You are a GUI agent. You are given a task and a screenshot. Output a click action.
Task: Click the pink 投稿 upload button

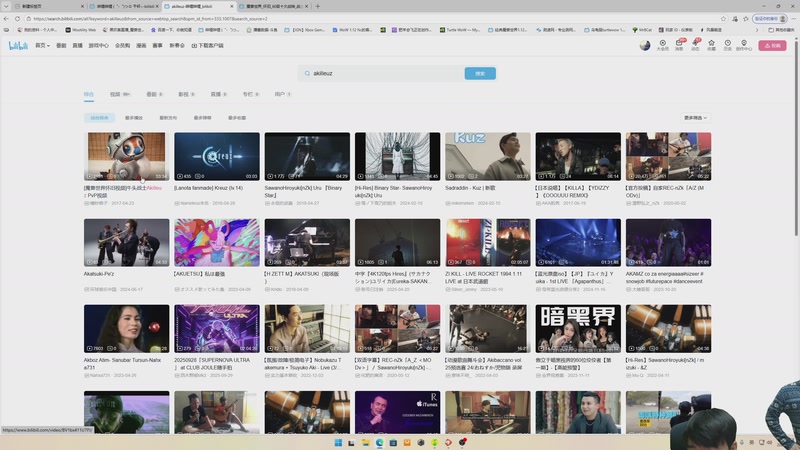click(772, 45)
